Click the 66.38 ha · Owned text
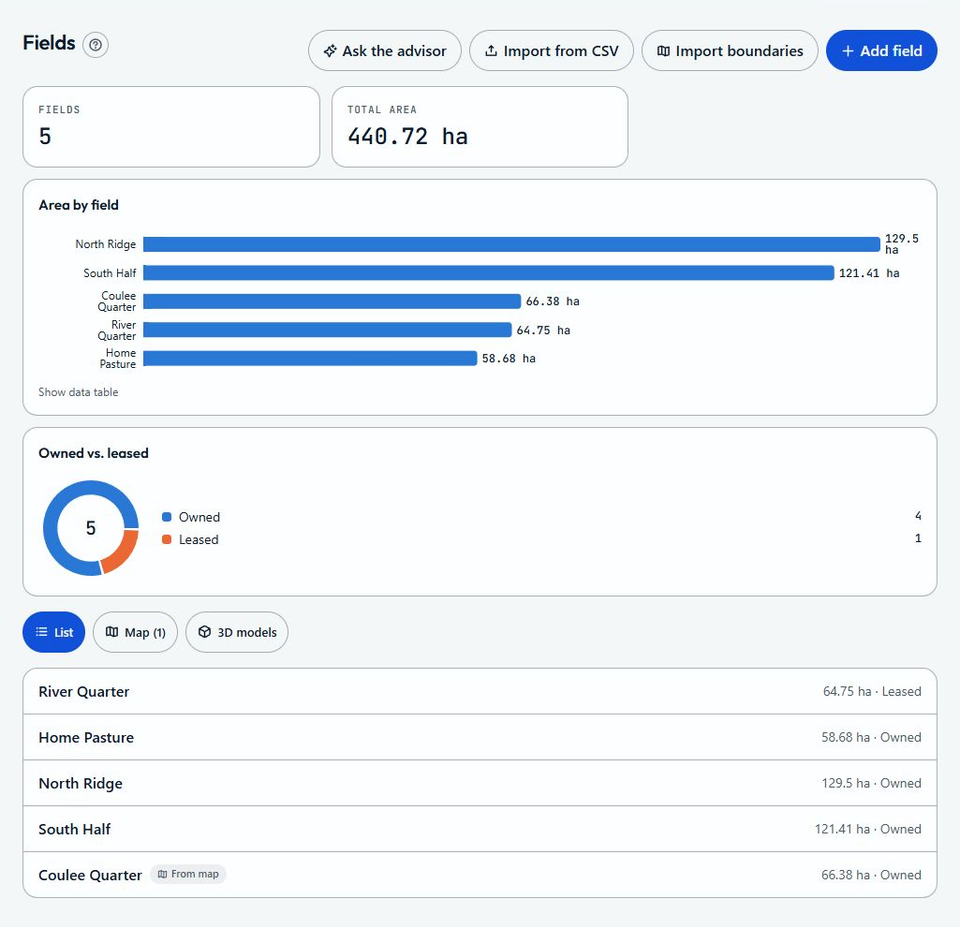The width and height of the screenshot is (960, 927). [x=871, y=875]
